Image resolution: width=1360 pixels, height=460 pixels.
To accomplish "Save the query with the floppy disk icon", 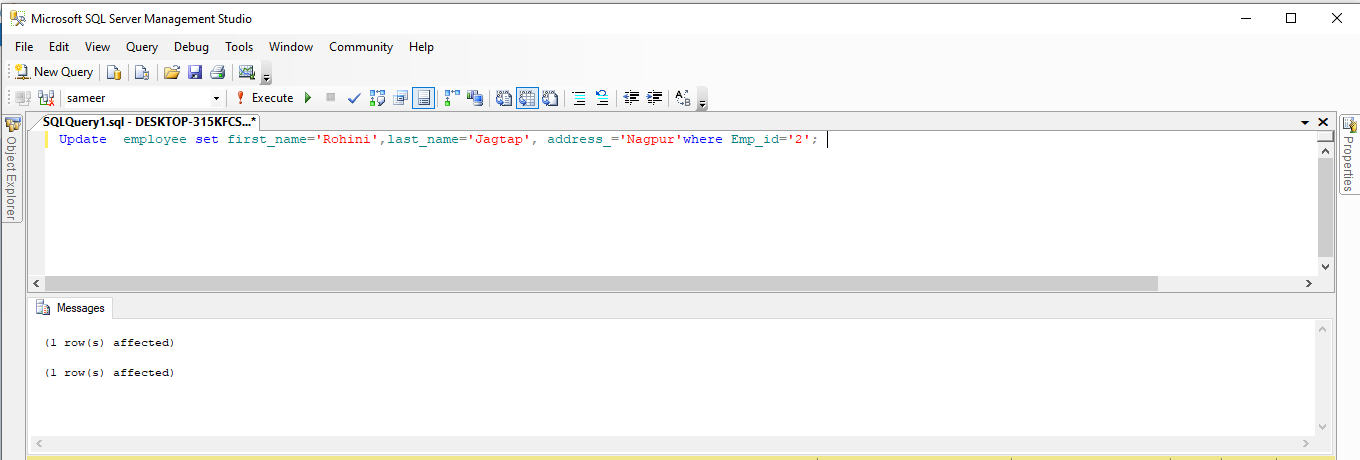I will click(195, 72).
